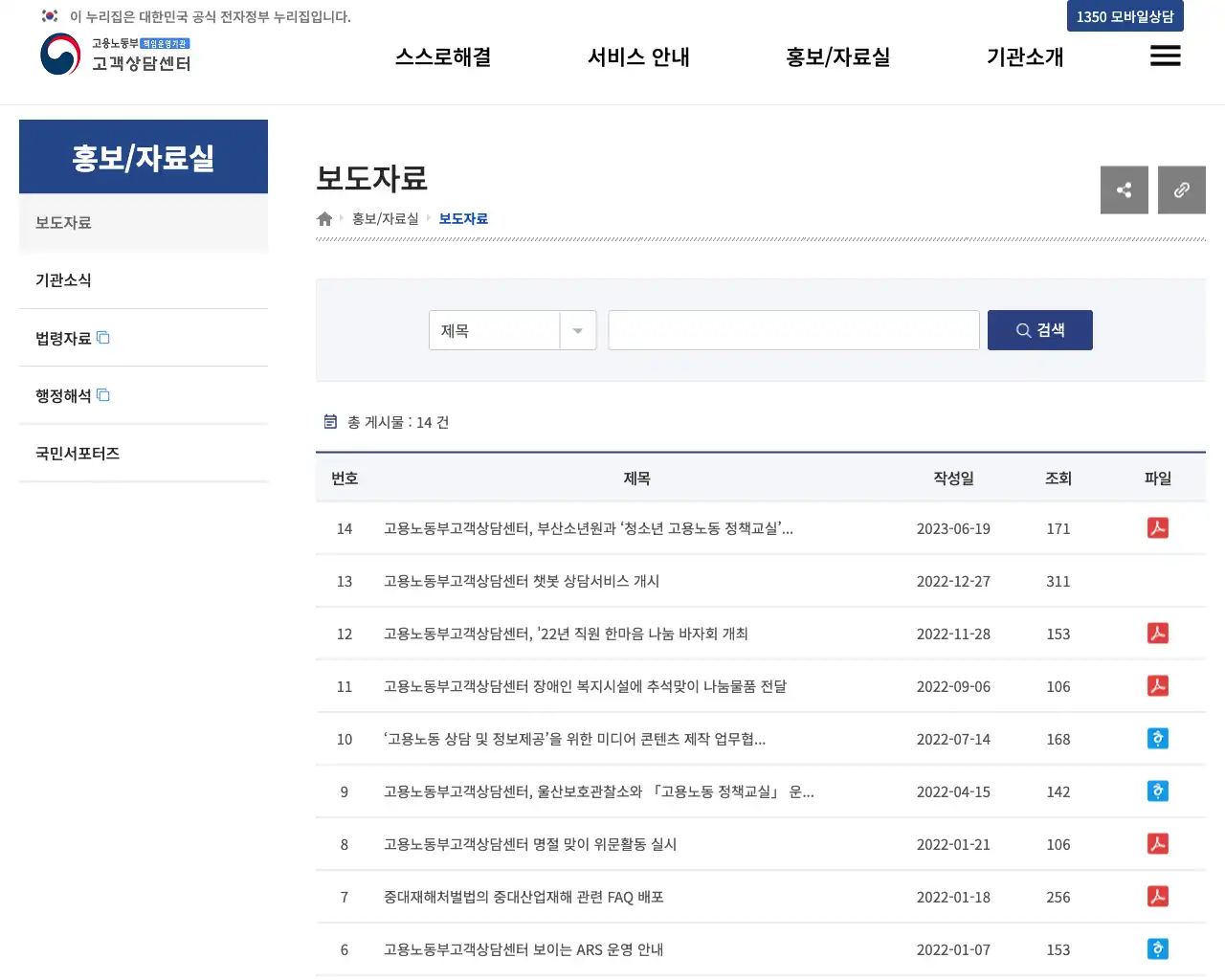The image size is (1225, 980).
Task: Select 기관소식 in the sidebar
Action: point(63,279)
